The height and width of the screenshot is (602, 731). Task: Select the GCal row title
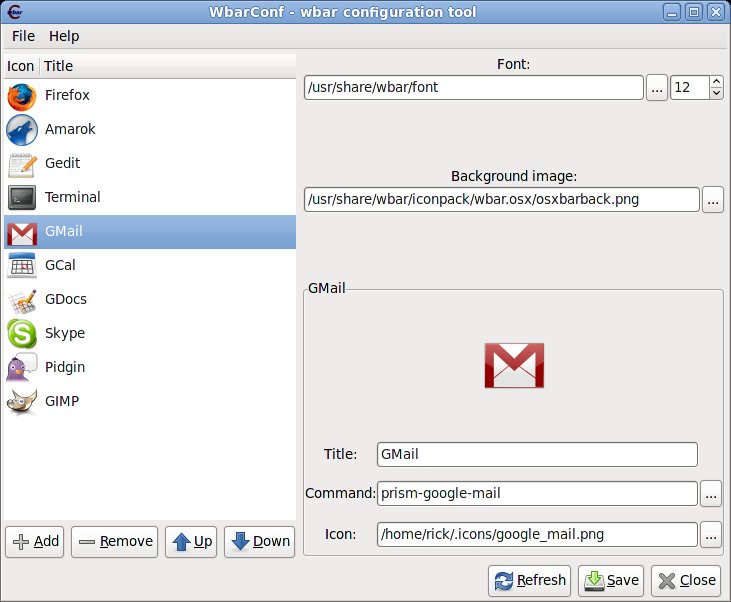point(60,265)
